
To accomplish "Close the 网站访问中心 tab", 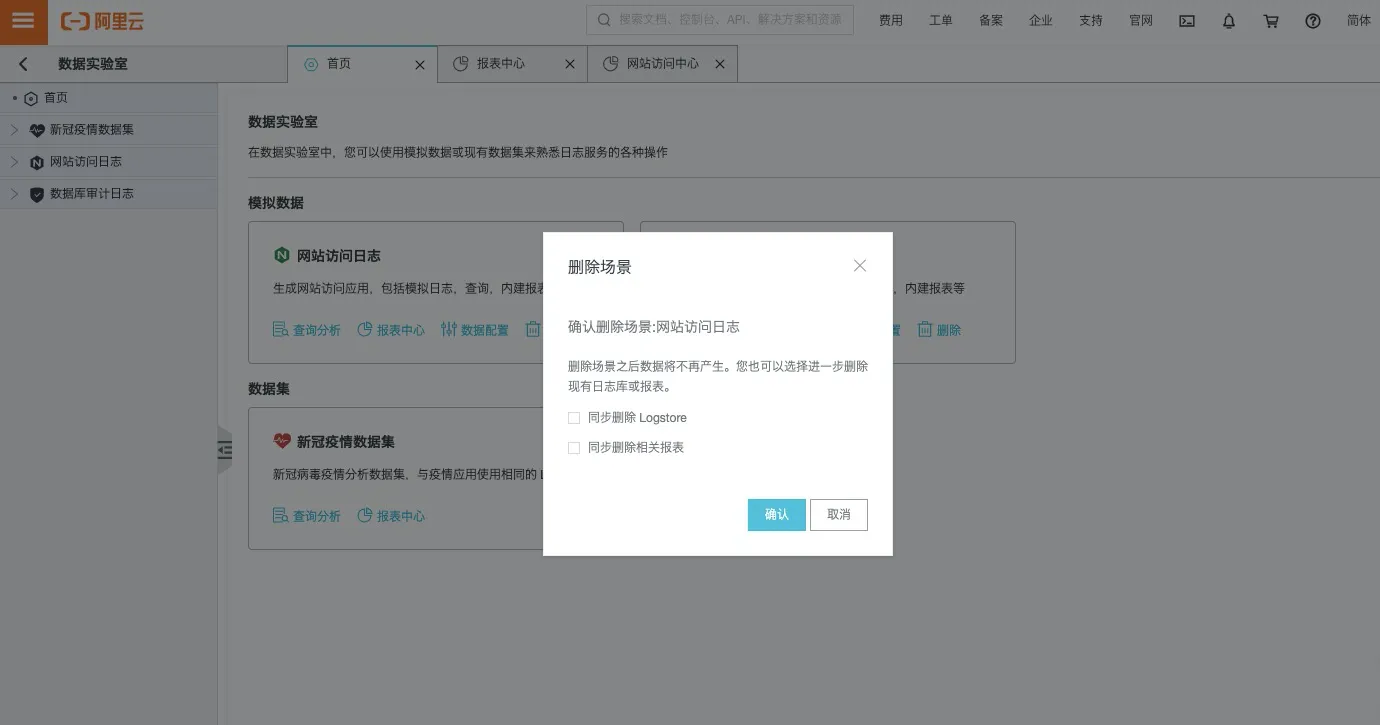I will [x=720, y=64].
